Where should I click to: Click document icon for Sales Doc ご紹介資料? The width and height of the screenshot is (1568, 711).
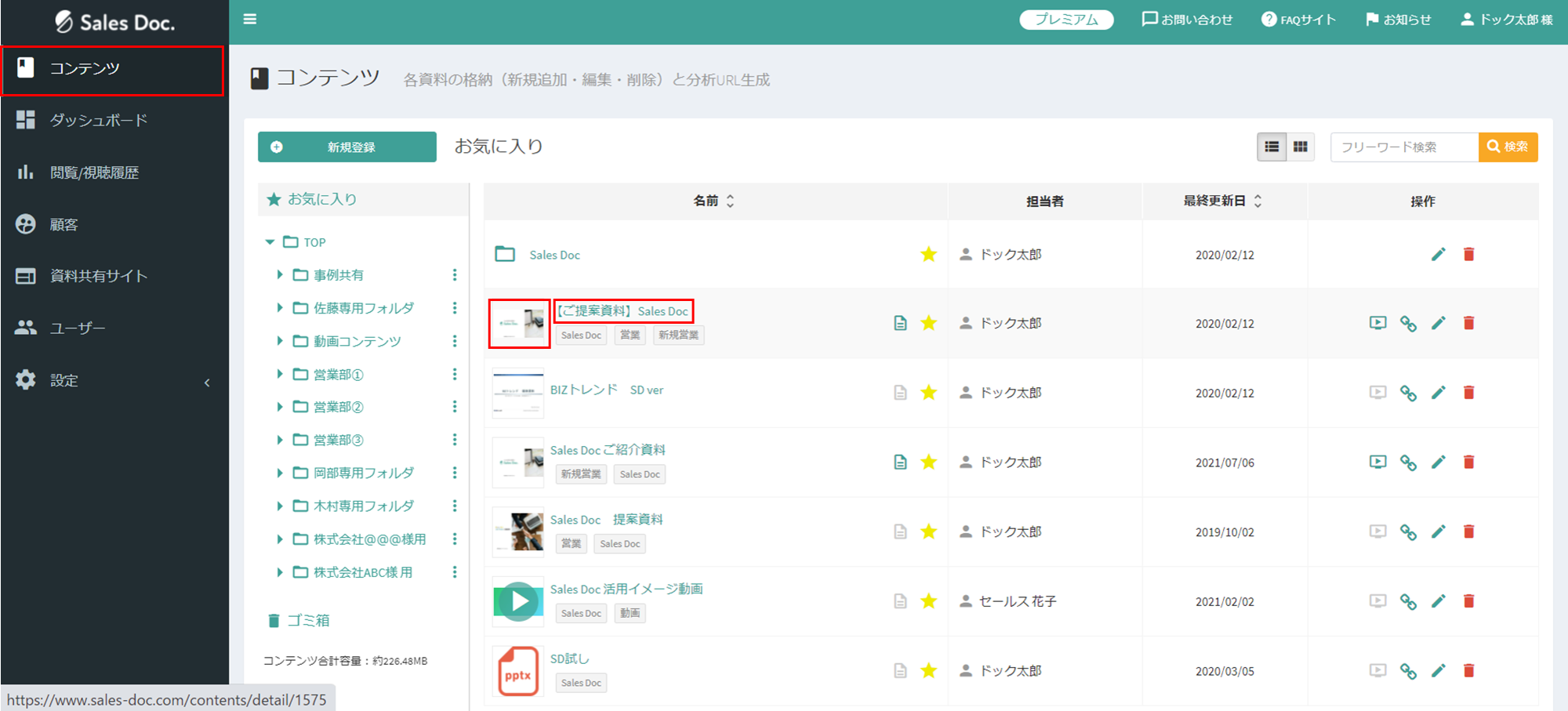pyautogui.click(x=900, y=463)
